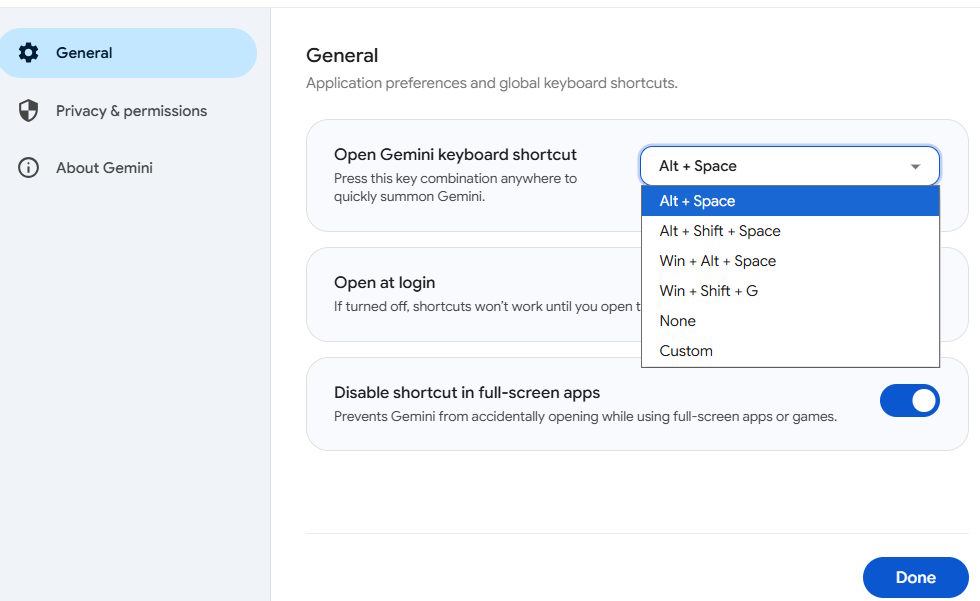
Task: Click 'Open Gemini keyboard shortcut' label
Action: [x=455, y=154]
